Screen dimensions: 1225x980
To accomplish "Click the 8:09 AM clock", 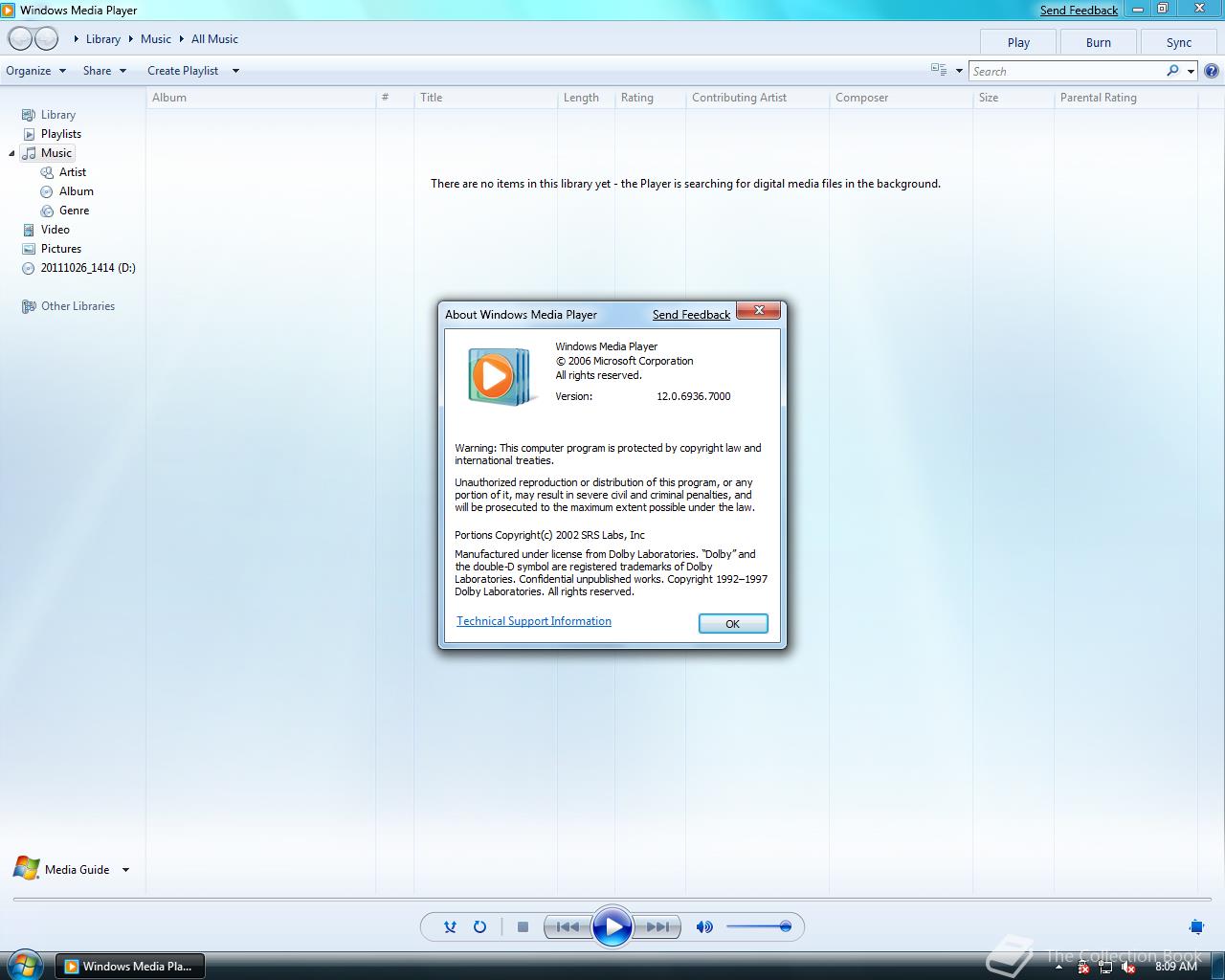I will pos(1176,967).
